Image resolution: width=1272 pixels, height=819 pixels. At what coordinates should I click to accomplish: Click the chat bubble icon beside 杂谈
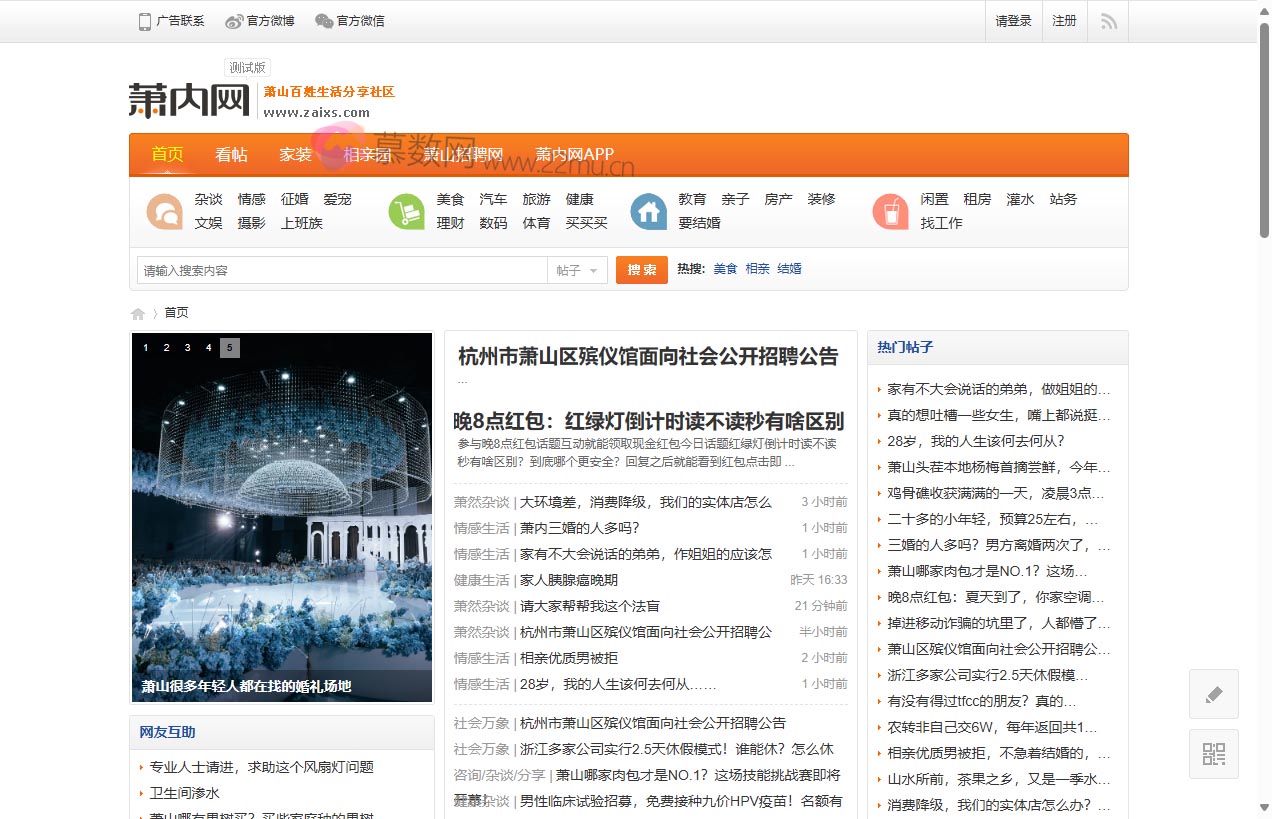click(x=164, y=211)
